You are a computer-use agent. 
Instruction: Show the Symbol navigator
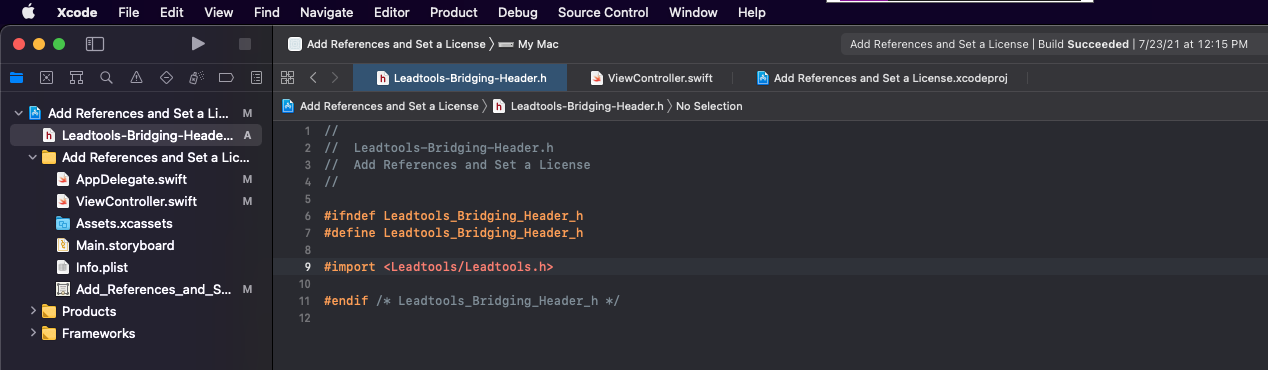click(x=76, y=77)
